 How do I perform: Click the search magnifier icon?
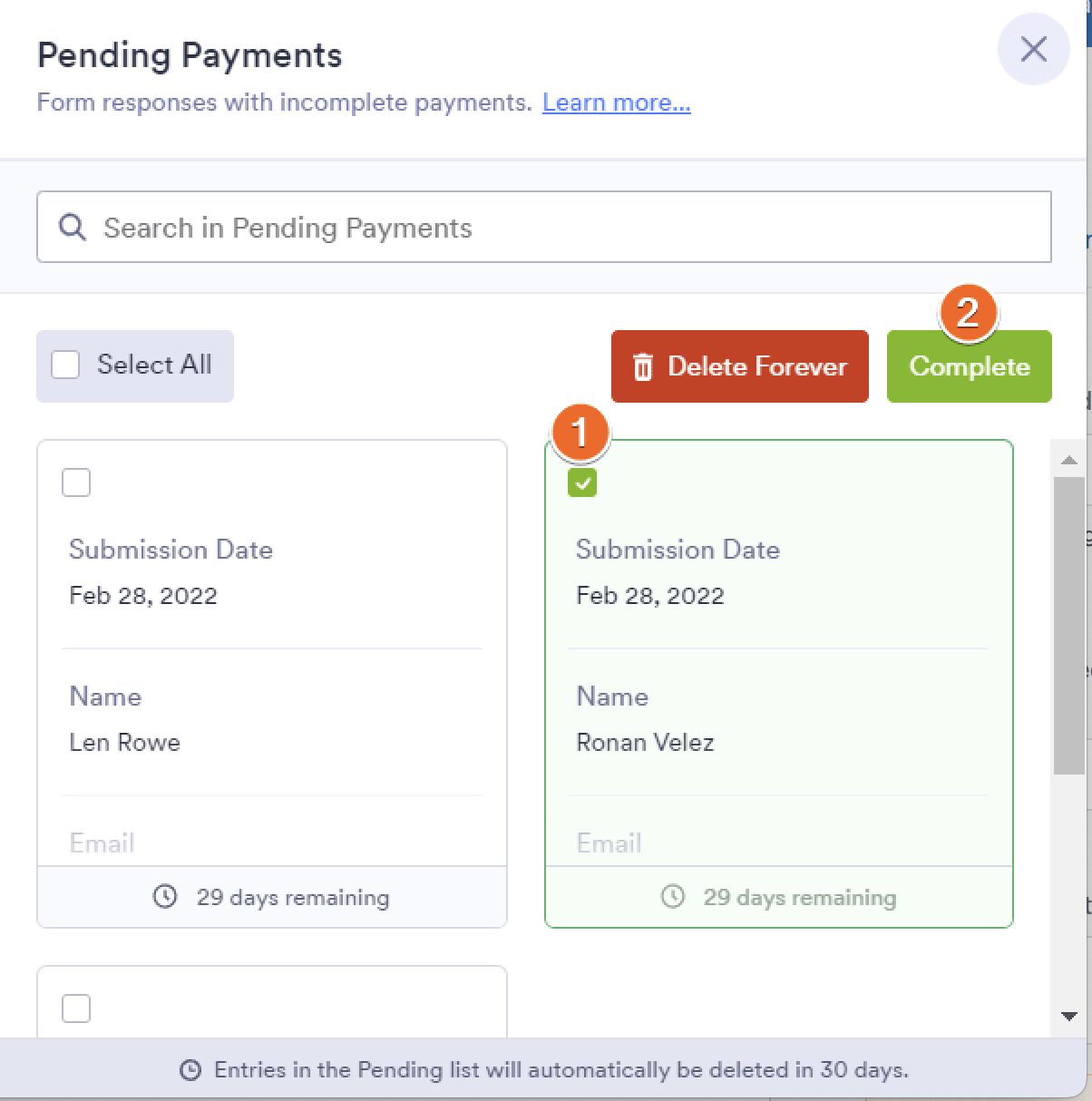pos(72,226)
